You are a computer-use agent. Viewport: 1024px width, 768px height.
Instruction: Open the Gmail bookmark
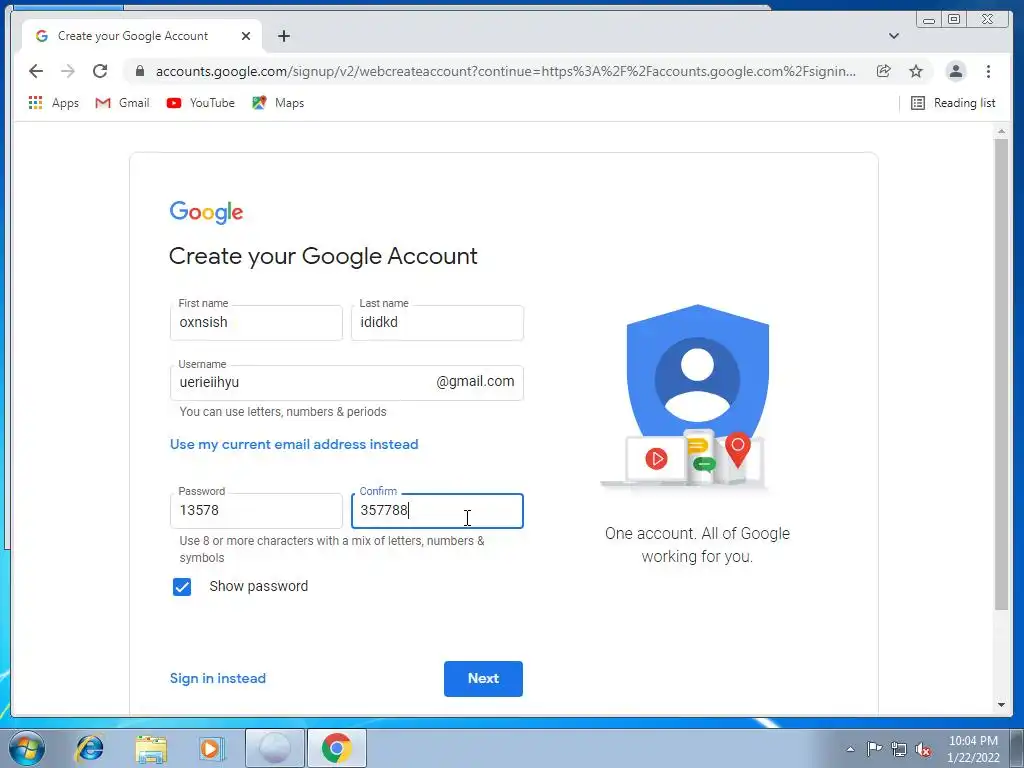pyautogui.click(x=122, y=103)
